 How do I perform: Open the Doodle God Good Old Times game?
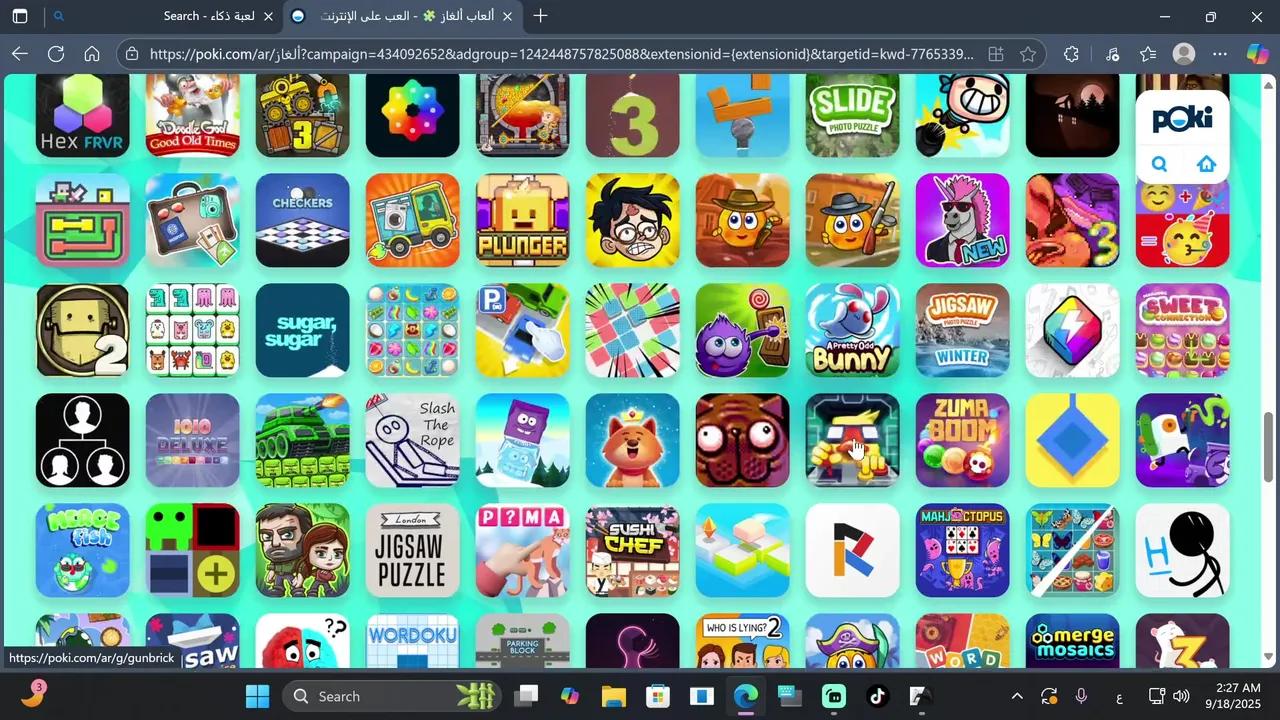click(192, 115)
